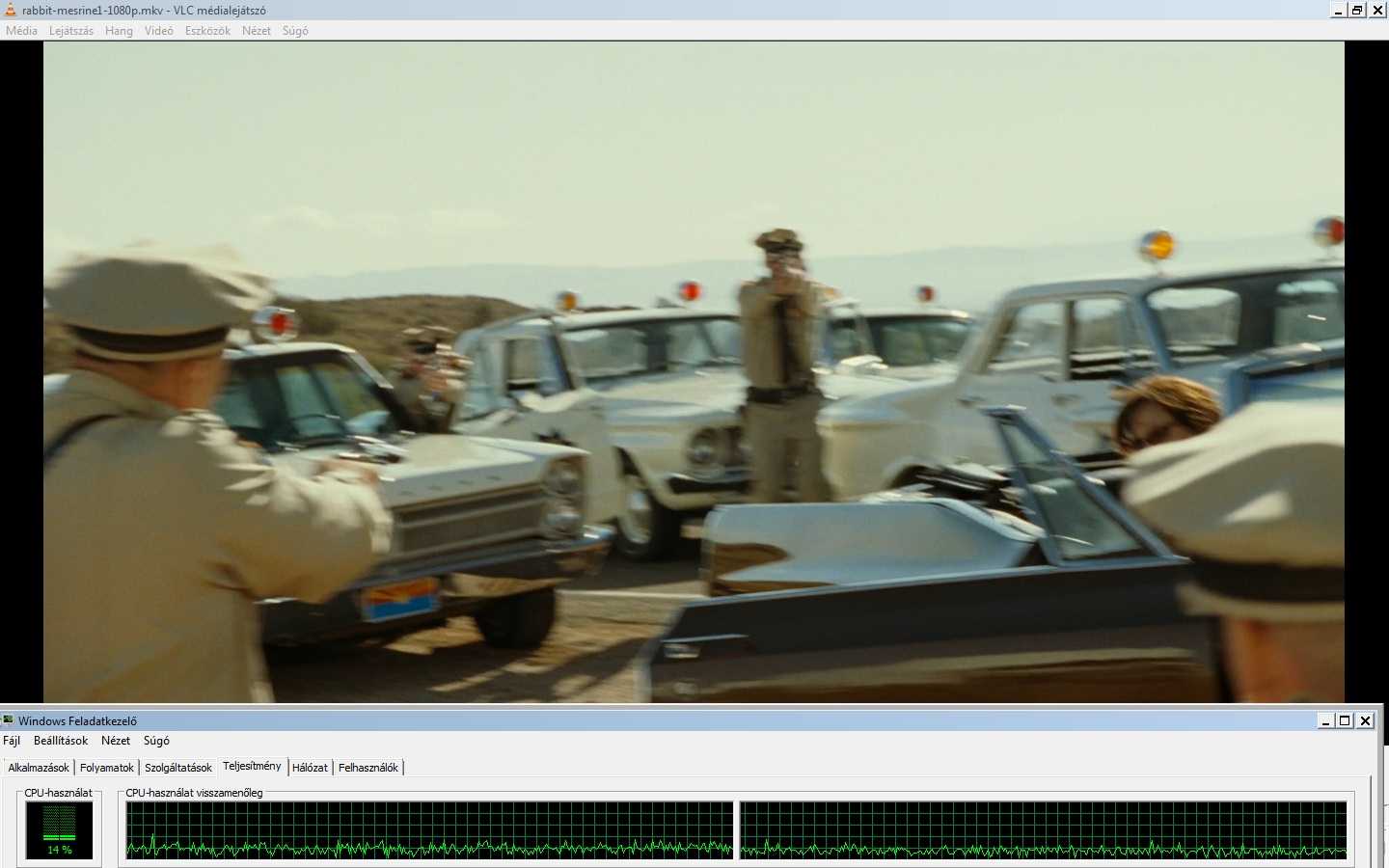Open the Súgó menu in VLC

click(x=295, y=31)
